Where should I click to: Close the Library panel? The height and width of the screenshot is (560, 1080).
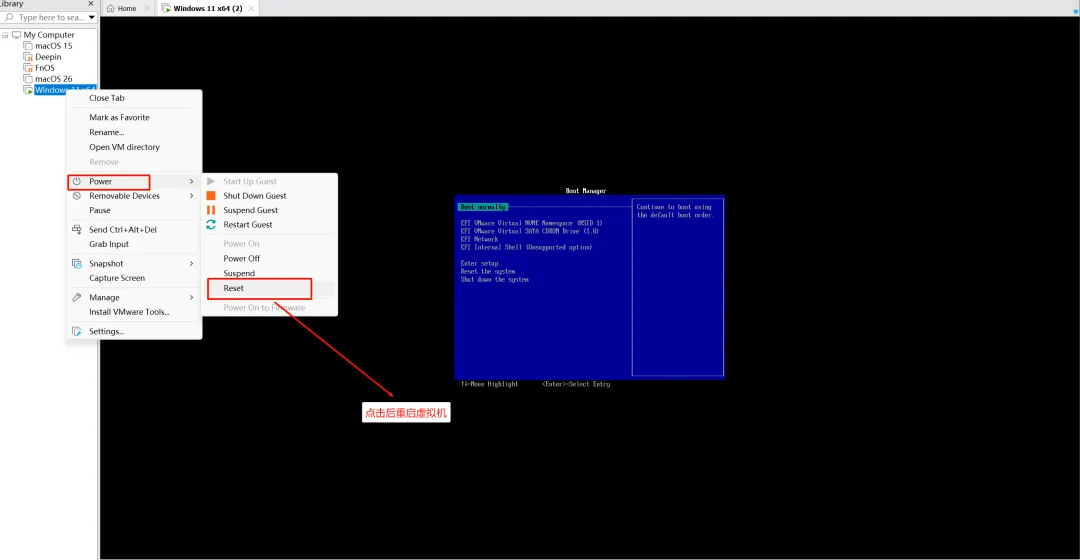[90, 3]
